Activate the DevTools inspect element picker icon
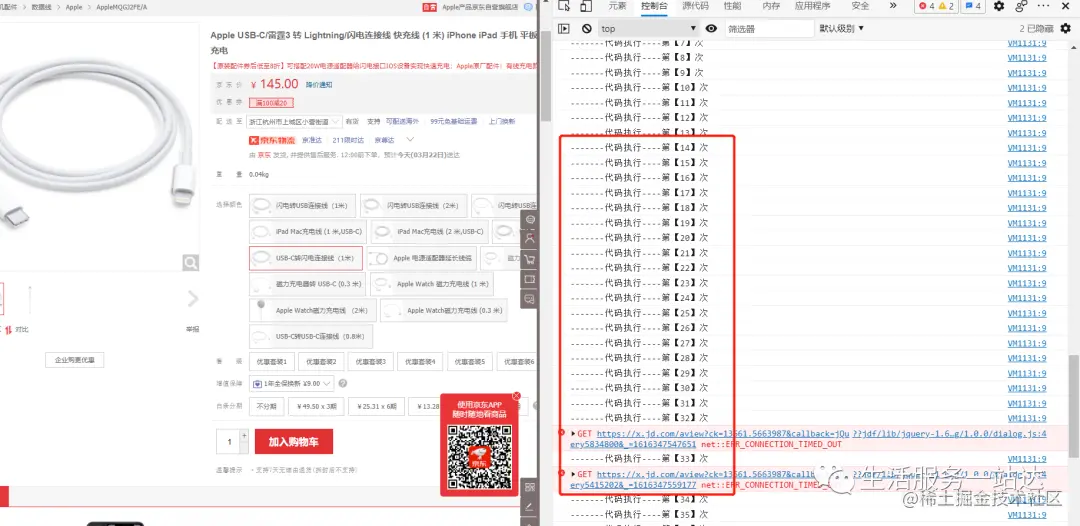 coord(564,6)
